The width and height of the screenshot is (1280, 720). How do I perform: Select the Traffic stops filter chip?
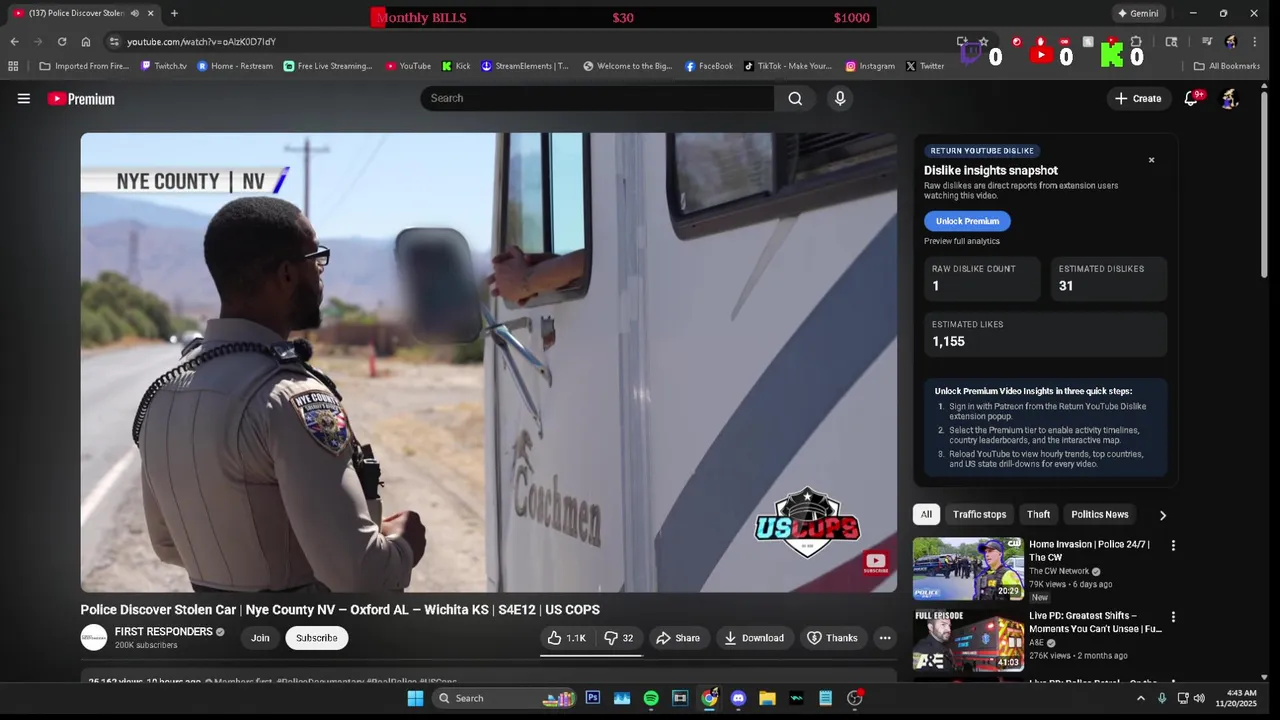(979, 514)
